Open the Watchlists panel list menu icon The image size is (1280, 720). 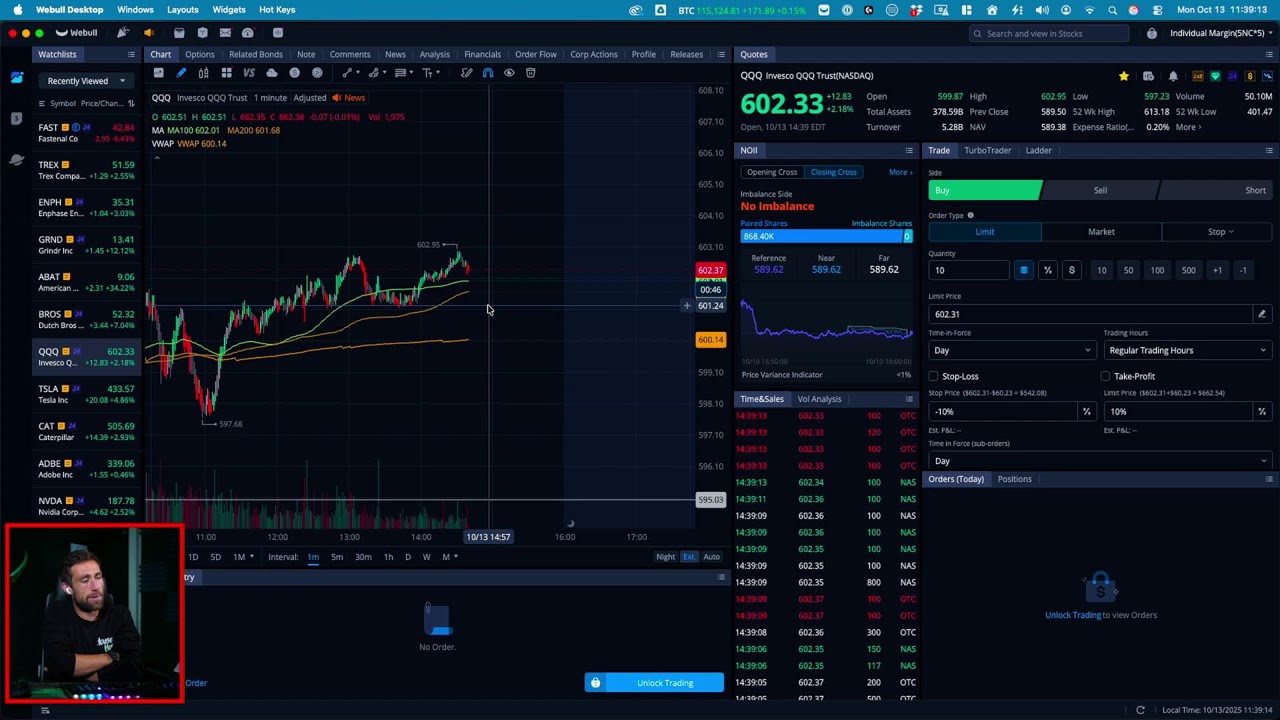132,55
